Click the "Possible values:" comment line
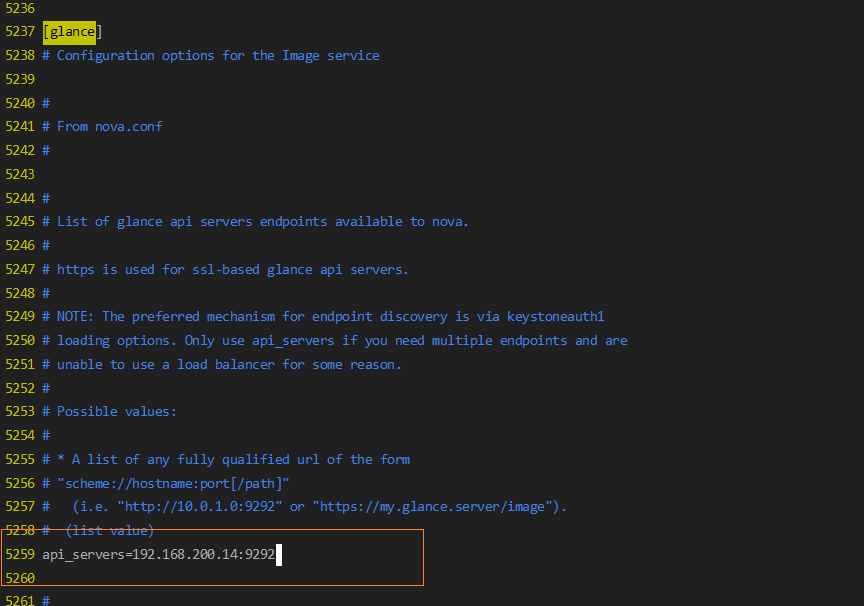 (x=117, y=411)
